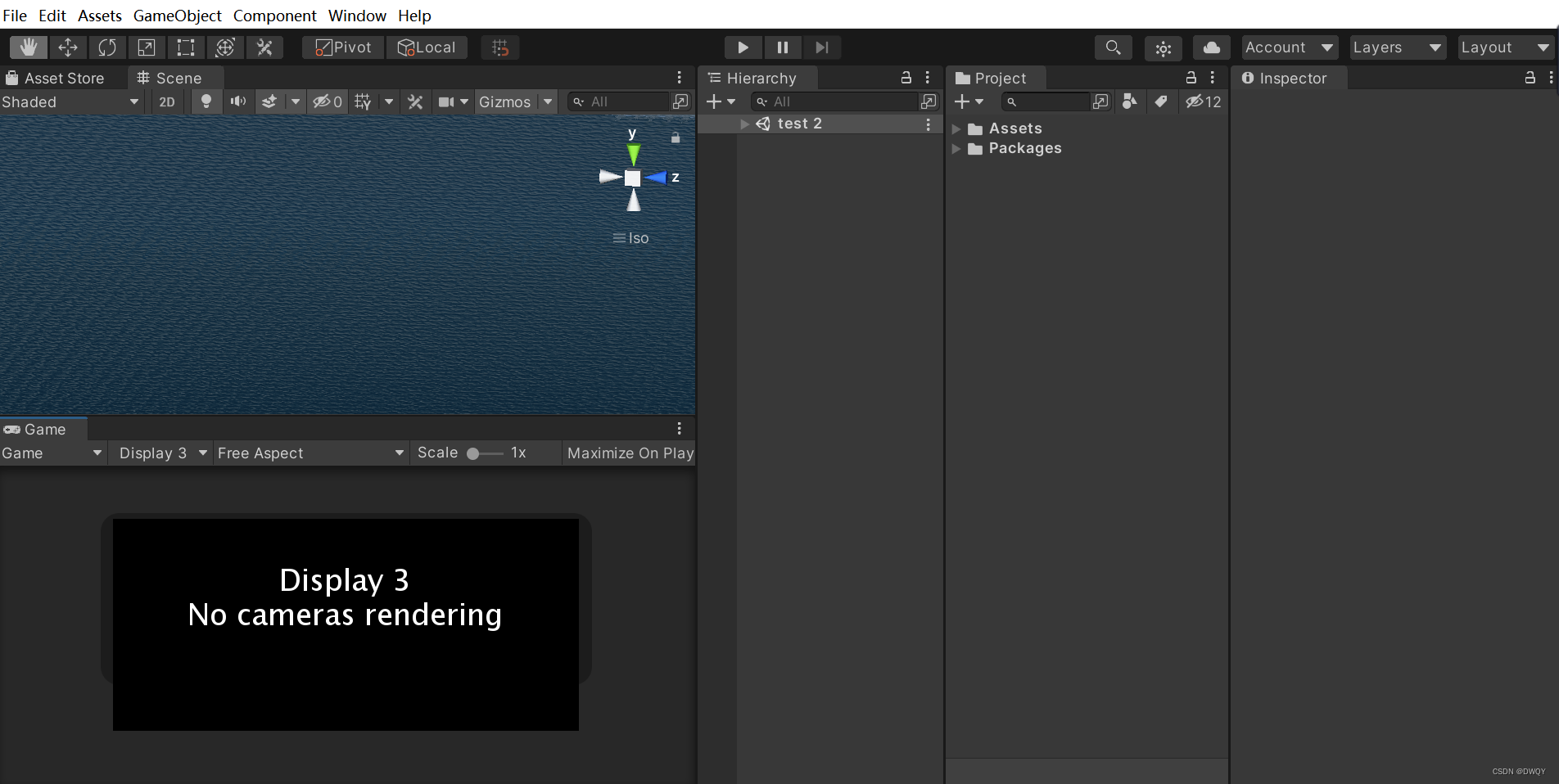Expand the Packages folder
The height and width of the screenshot is (784, 1559).
click(x=956, y=149)
